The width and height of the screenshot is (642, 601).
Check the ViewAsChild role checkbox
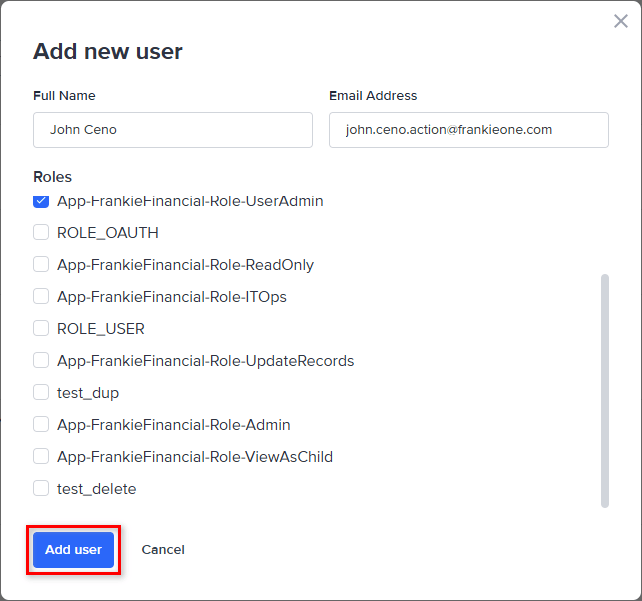41,457
